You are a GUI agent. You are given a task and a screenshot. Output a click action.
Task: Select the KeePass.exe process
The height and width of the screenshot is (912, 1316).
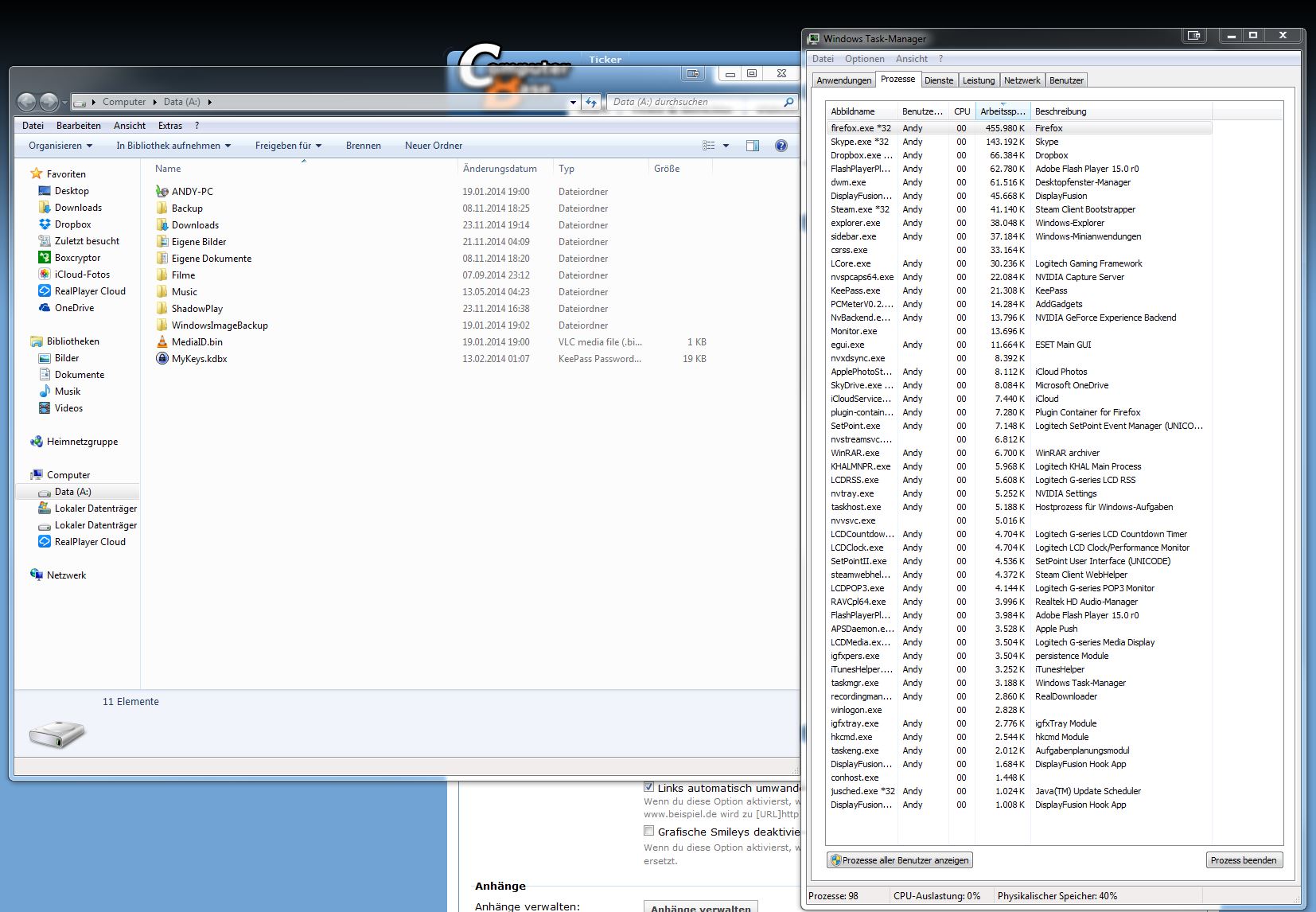[x=1019, y=290]
